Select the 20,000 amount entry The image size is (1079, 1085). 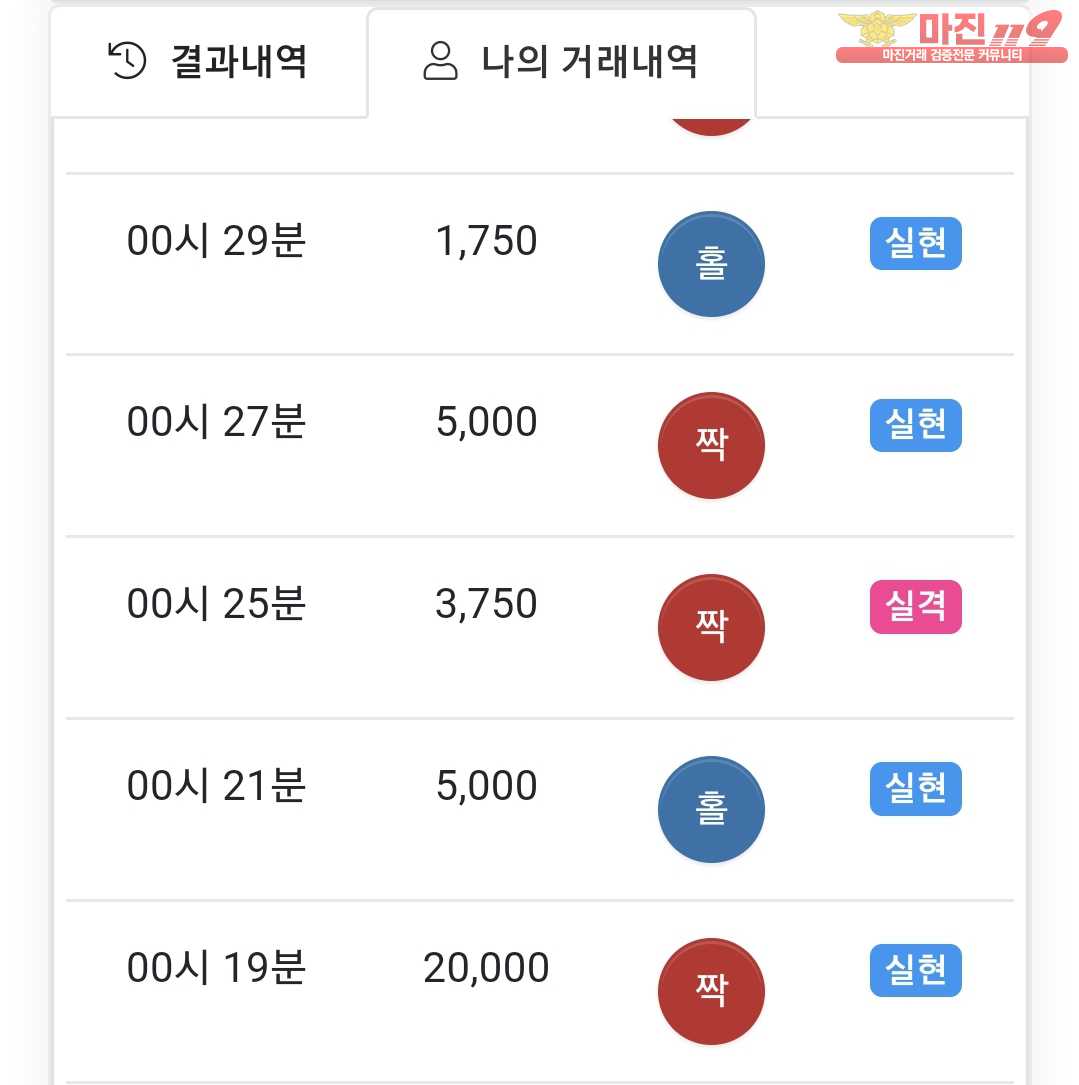pos(486,968)
